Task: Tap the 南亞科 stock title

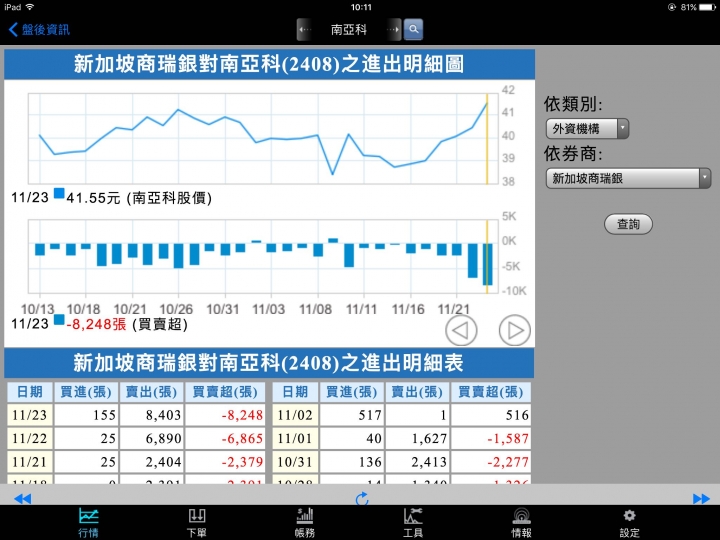Action: pyautogui.click(x=349, y=30)
